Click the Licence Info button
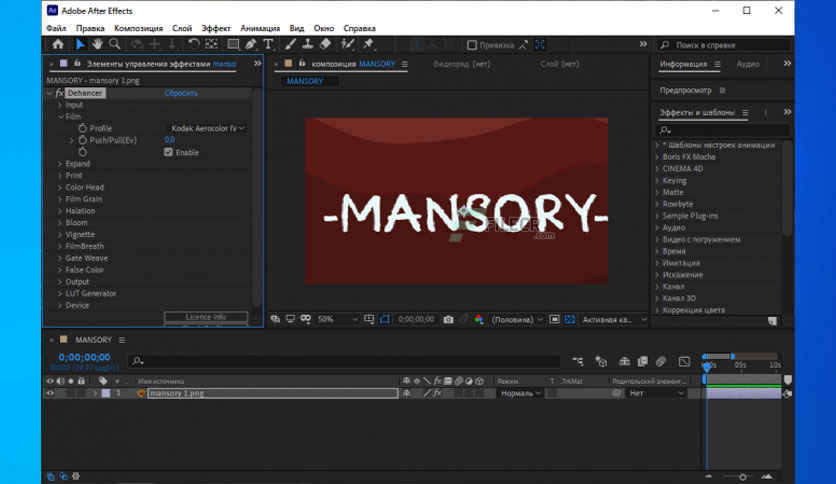Image resolution: width=836 pixels, height=484 pixels. [x=205, y=317]
